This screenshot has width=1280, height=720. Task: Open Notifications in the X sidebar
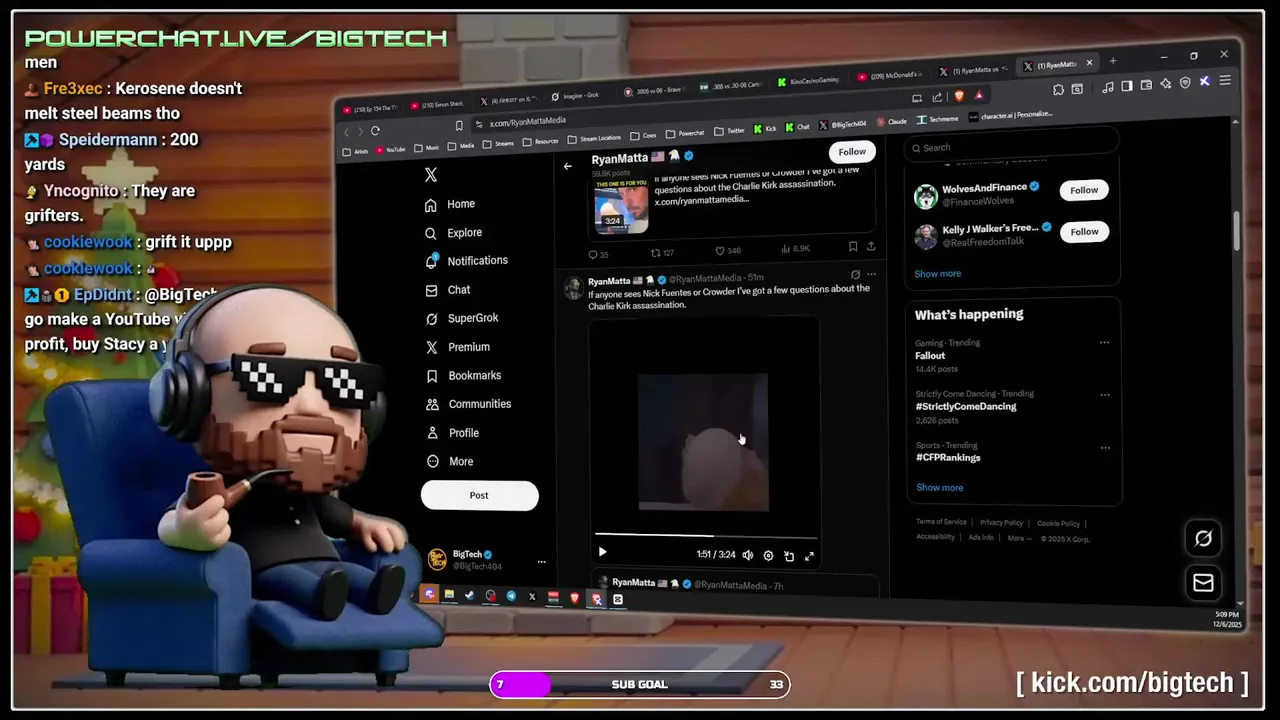pyautogui.click(x=466, y=261)
